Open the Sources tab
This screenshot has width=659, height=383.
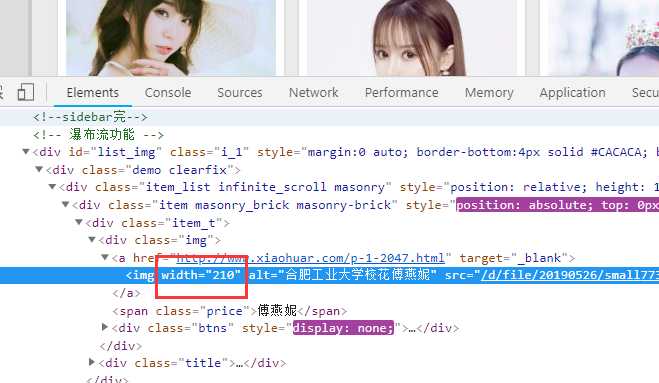(x=240, y=92)
